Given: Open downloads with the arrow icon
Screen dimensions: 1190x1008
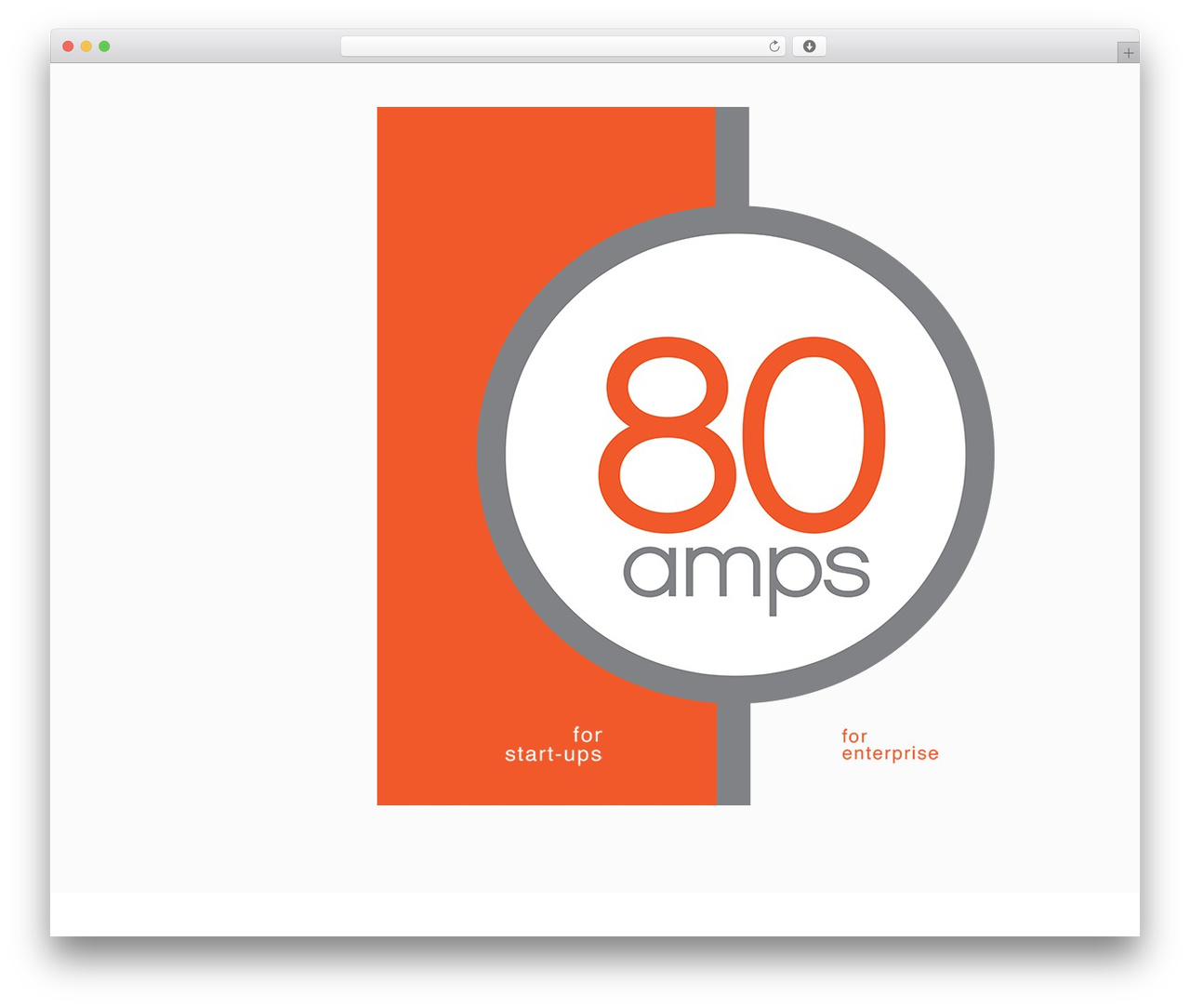Looking at the screenshot, I should [x=809, y=46].
